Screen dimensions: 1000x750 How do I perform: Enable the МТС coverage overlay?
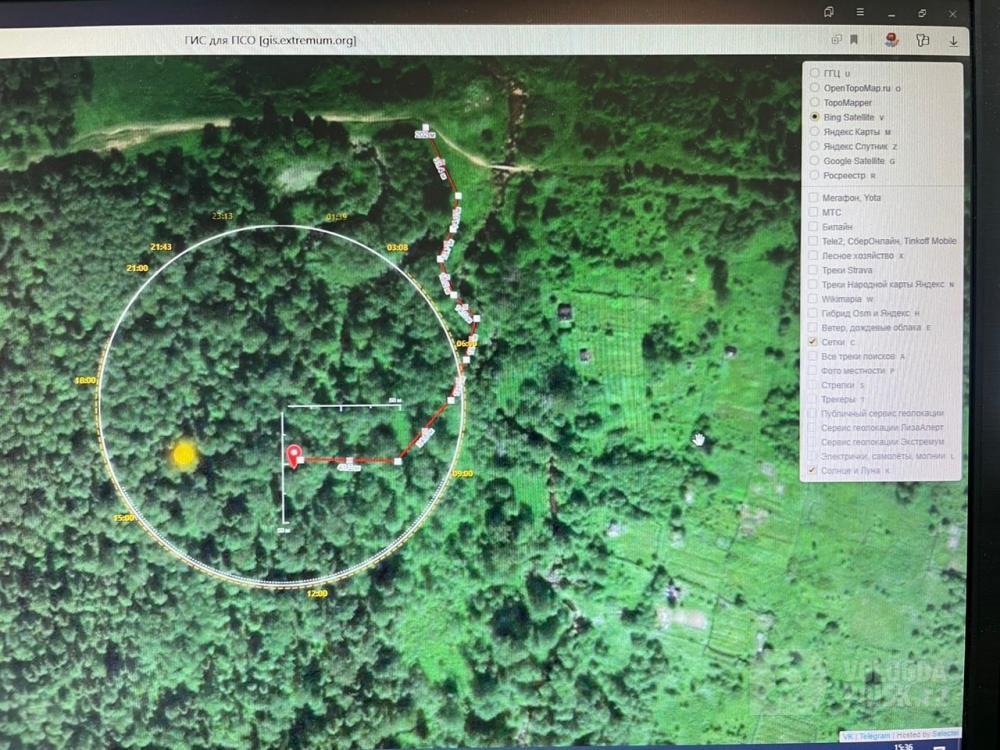coord(813,212)
